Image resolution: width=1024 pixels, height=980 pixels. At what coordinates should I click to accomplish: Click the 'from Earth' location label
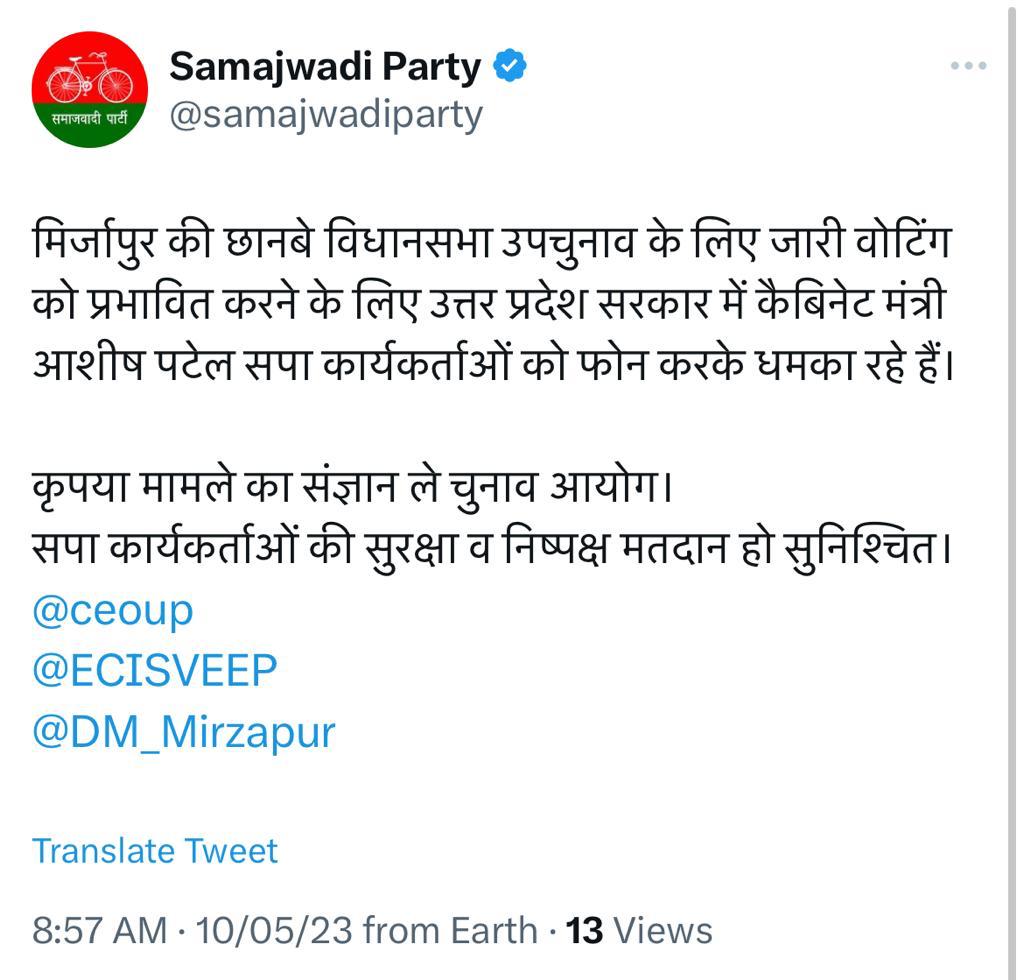click(451, 930)
